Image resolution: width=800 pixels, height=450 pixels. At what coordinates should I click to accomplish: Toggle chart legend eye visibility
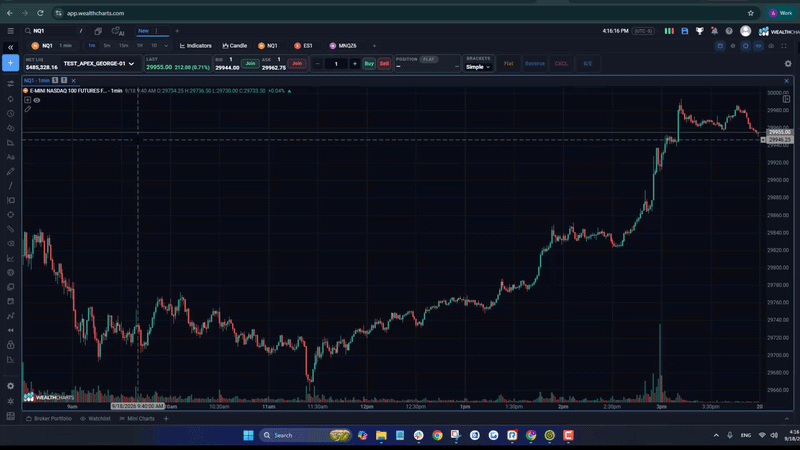pyautogui.click(x=37, y=101)
